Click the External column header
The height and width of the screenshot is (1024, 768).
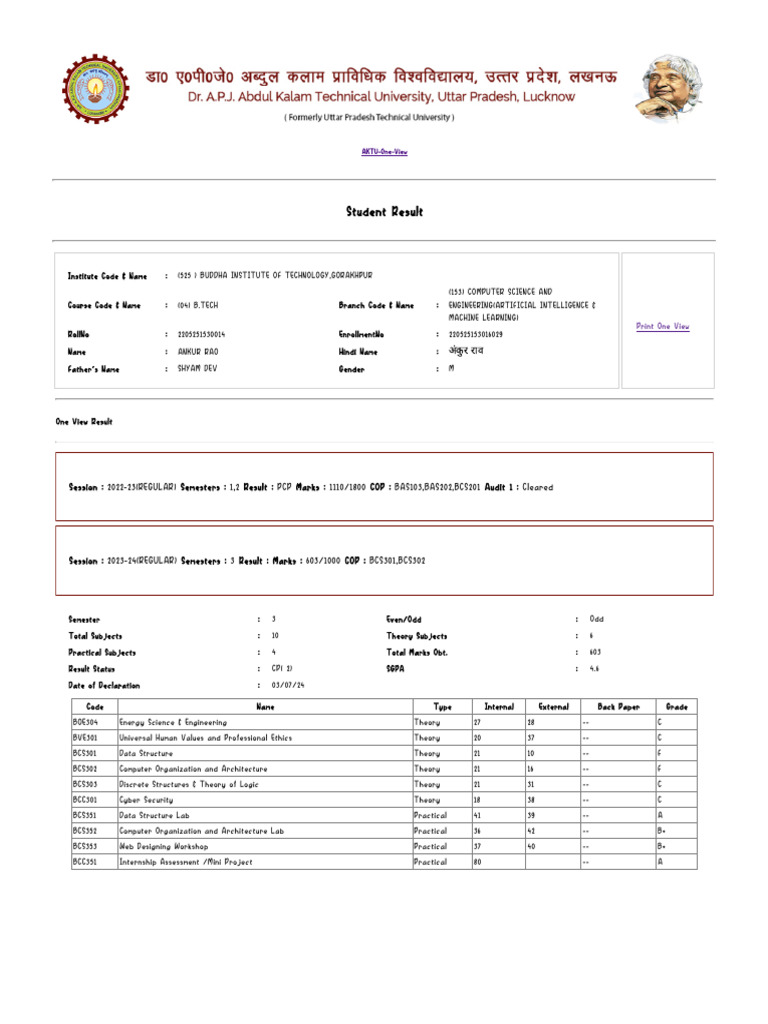coord(553,707)
